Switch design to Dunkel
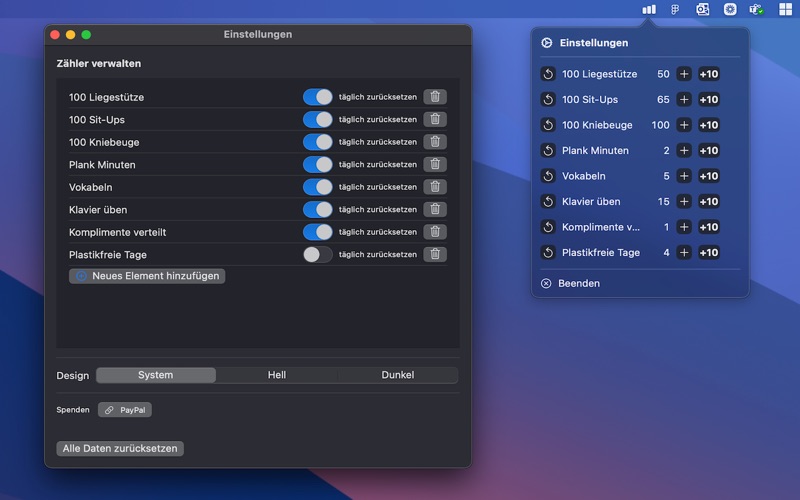The image size is (800, 500). point(397,375)
